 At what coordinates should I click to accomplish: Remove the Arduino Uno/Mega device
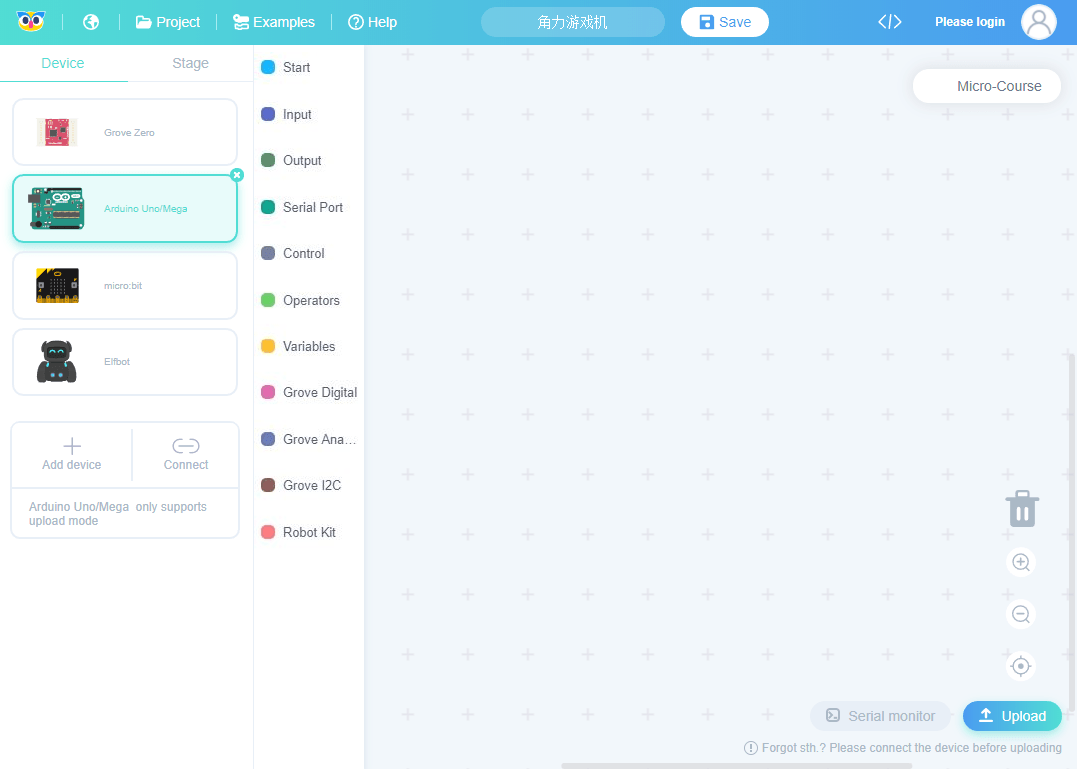pyautogui.click(x=237, y=175)
